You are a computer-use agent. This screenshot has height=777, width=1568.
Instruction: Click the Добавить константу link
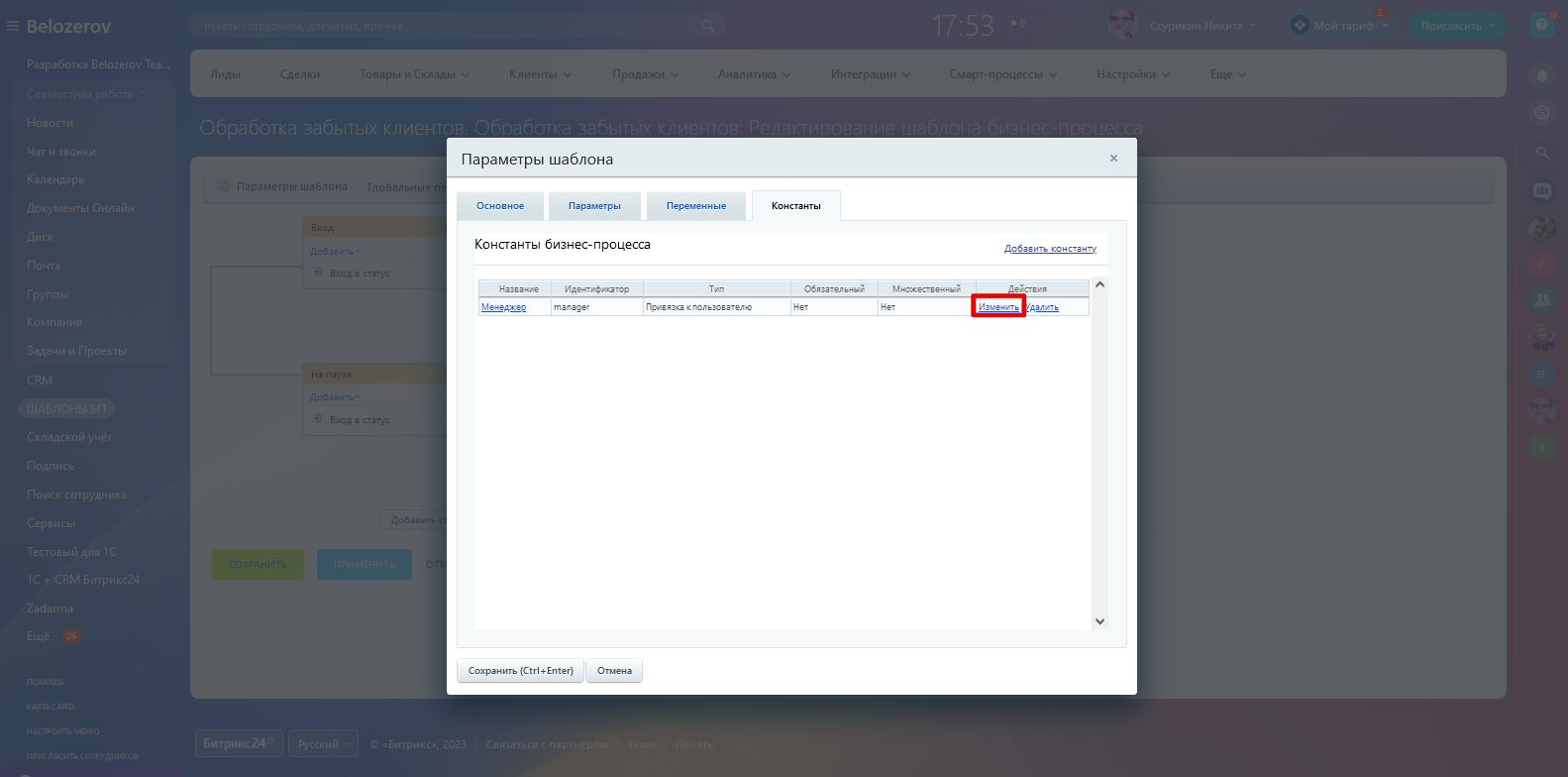[1050, 249]
